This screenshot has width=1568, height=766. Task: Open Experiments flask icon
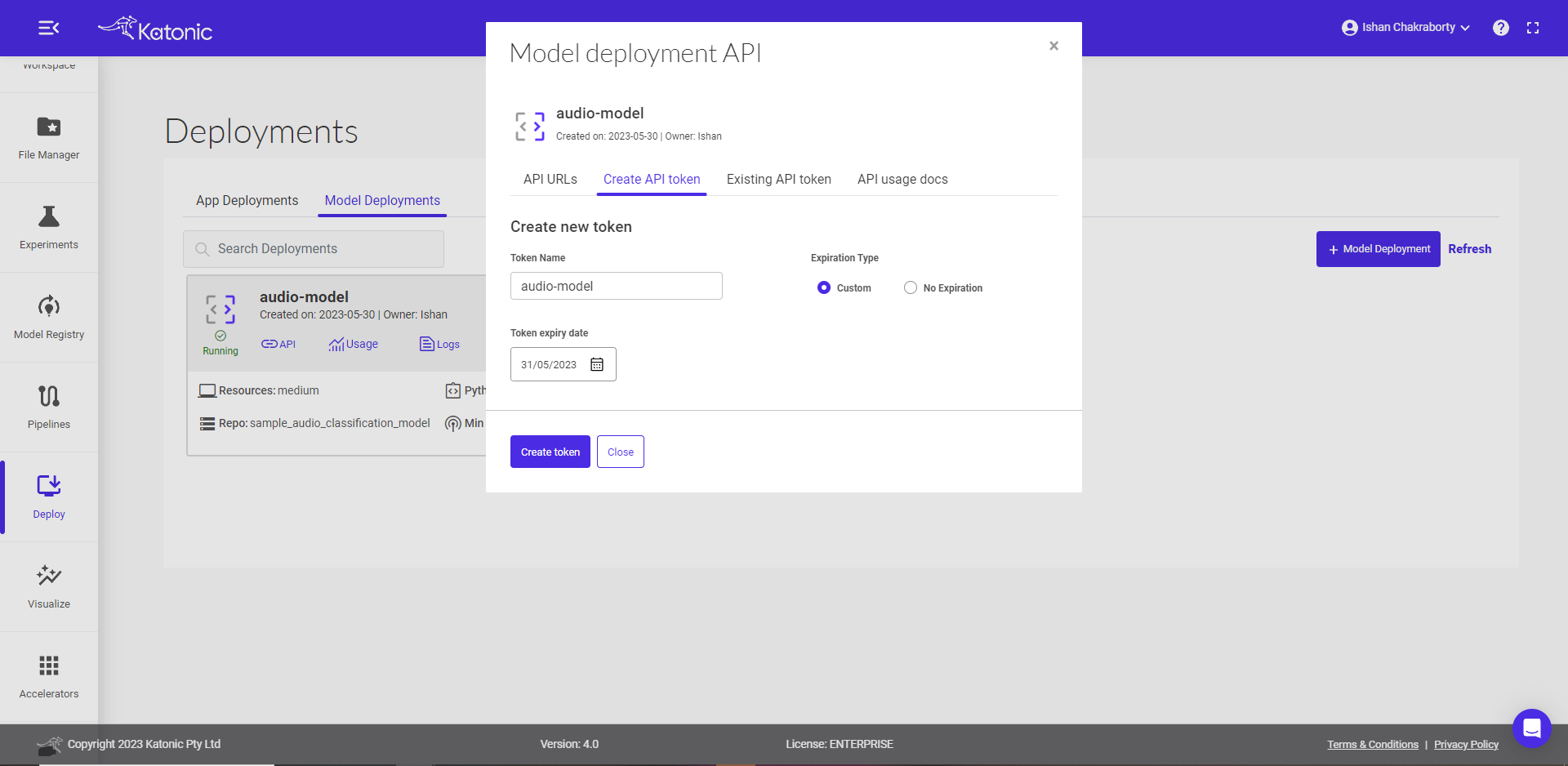click(x=49, y=217)
